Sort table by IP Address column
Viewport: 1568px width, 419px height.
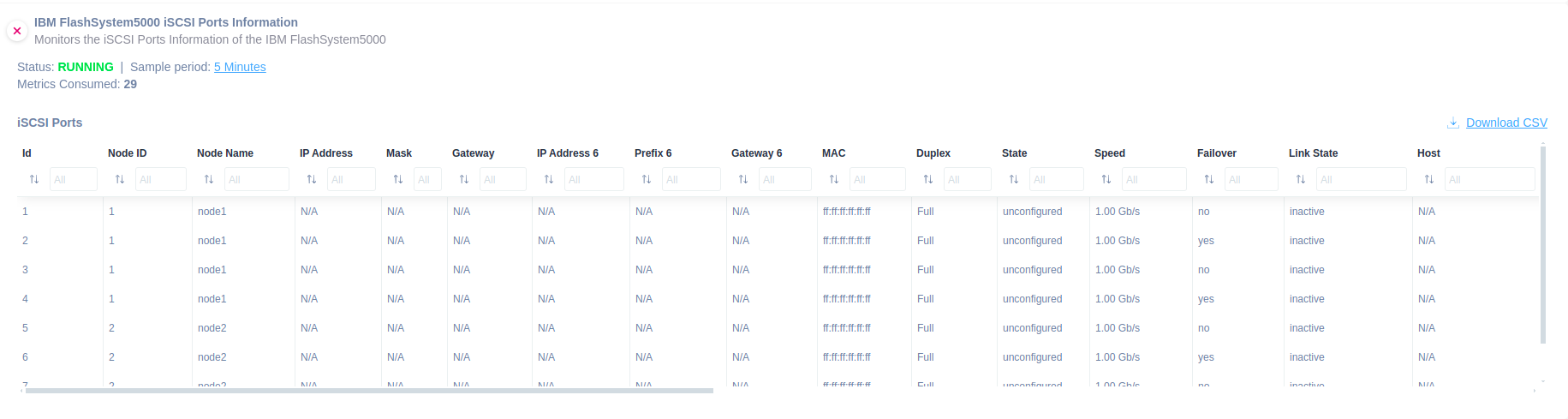312,179
